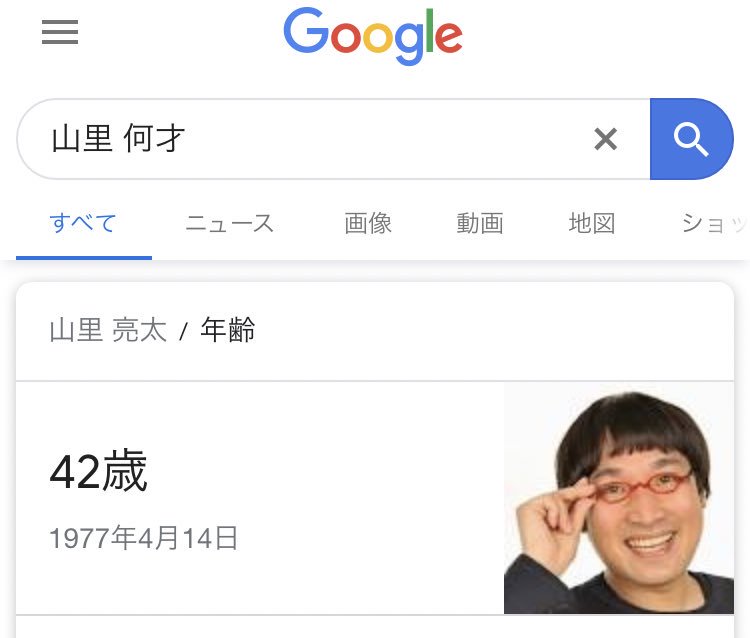Select the 42歳 age answer

pos(99,471)
